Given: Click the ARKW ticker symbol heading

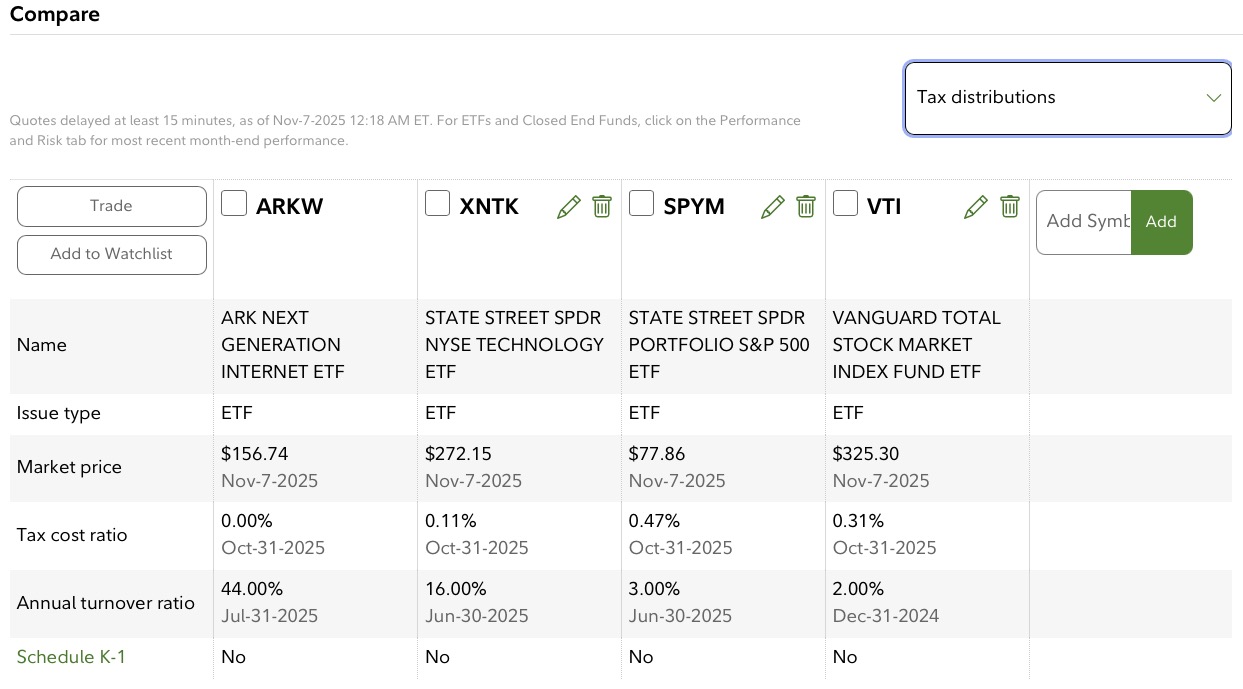Looking at the screenshot, I should (290, 207).
